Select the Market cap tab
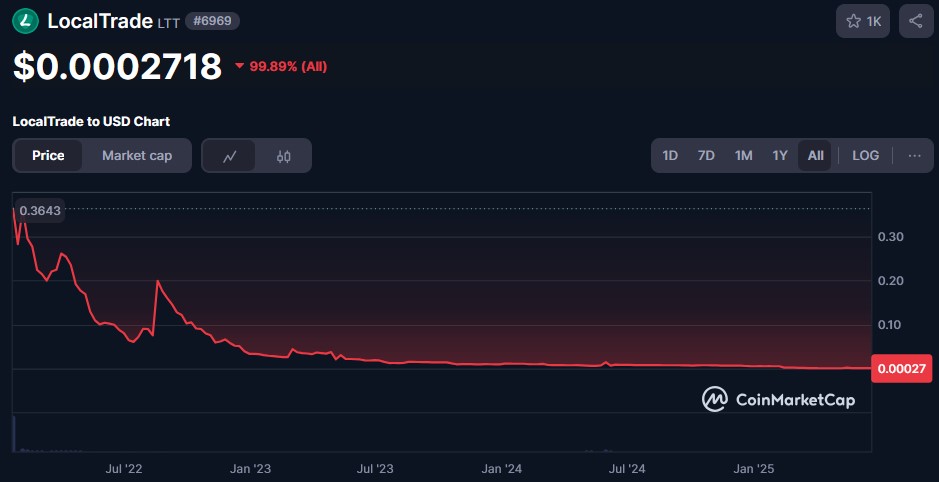The height and width of the screenshot is (482, 939). (x=137, y=156)
